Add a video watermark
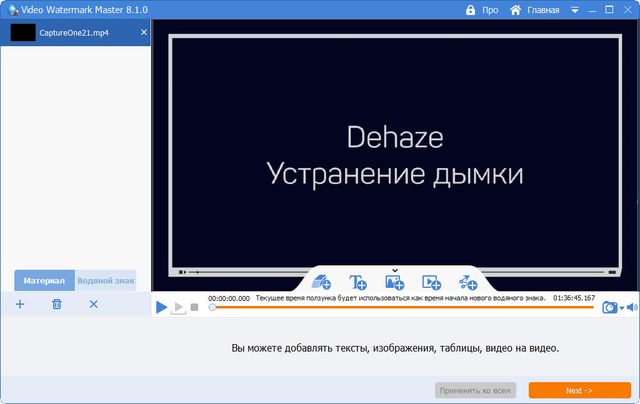The width and height of the screenshot is (640, 404). click(431, 283)
